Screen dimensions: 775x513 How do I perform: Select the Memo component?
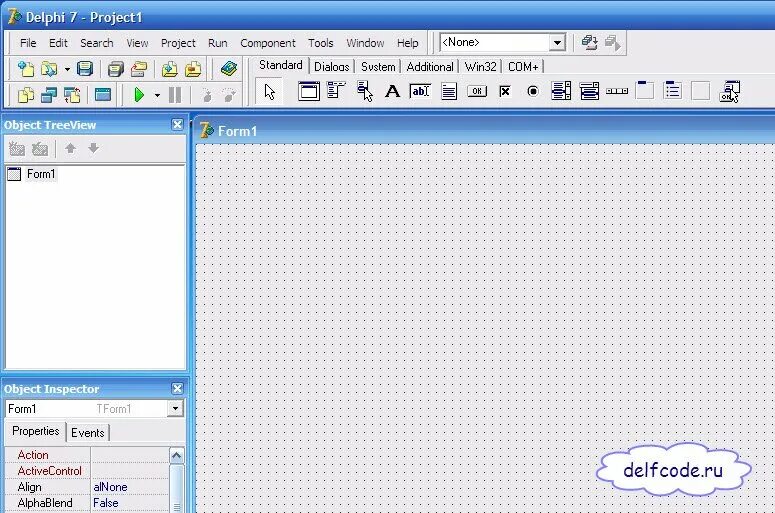click(x=449, y=91)
